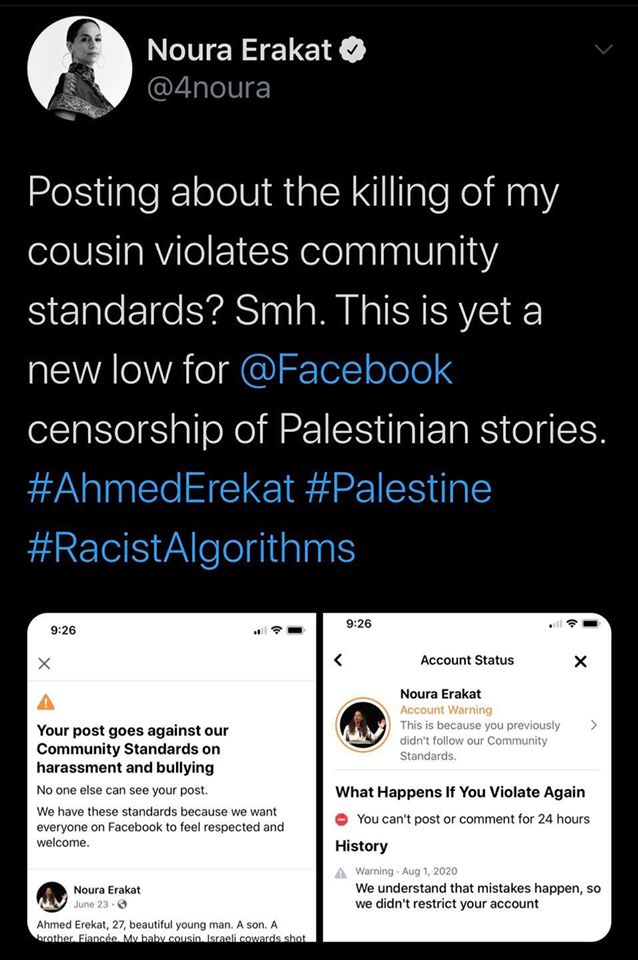Open the tweet options chevron menu
638x960 pixels.
604,50
